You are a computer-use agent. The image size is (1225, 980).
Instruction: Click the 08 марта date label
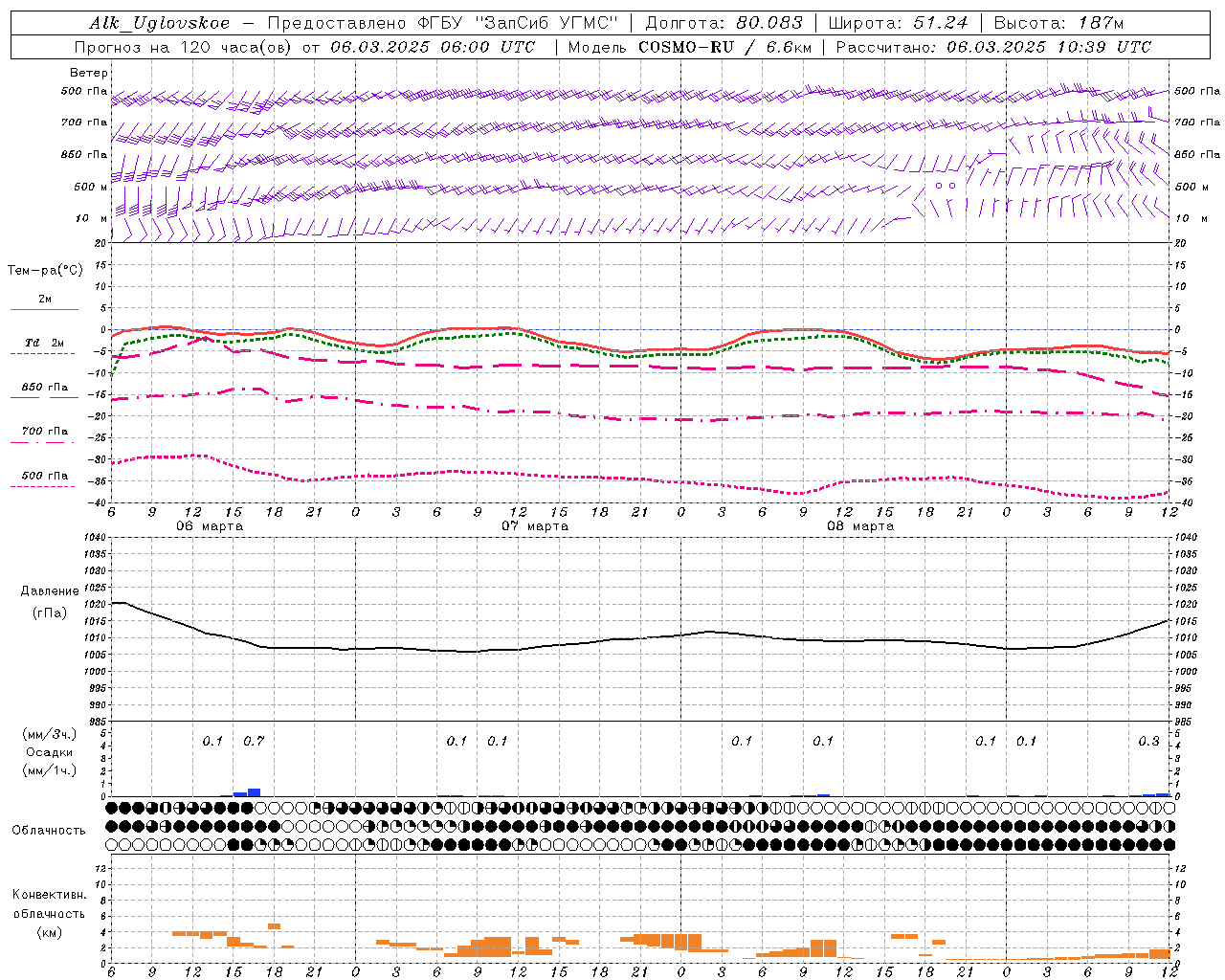(x=860, y=526)
